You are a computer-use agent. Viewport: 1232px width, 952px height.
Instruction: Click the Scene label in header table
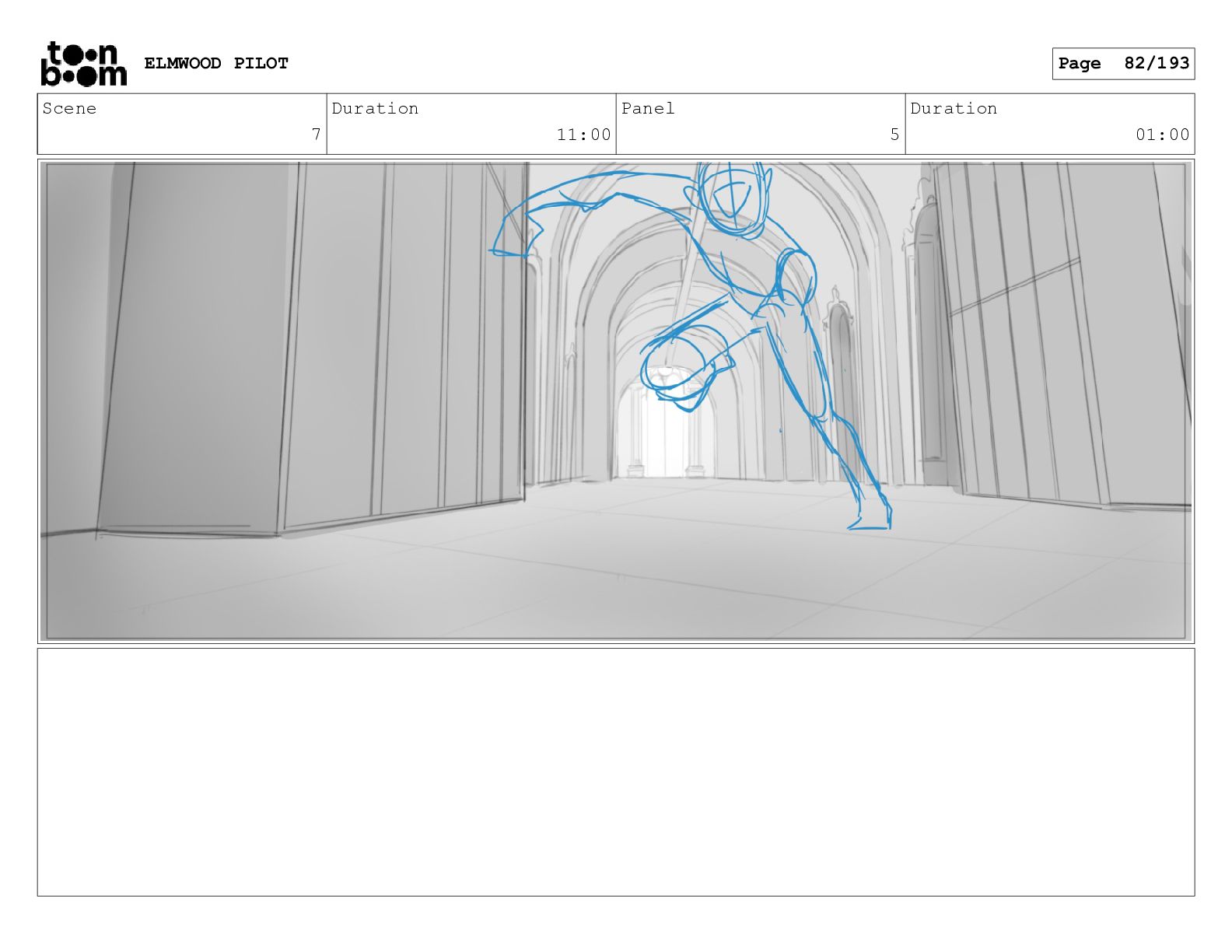(x=69, y=108)
